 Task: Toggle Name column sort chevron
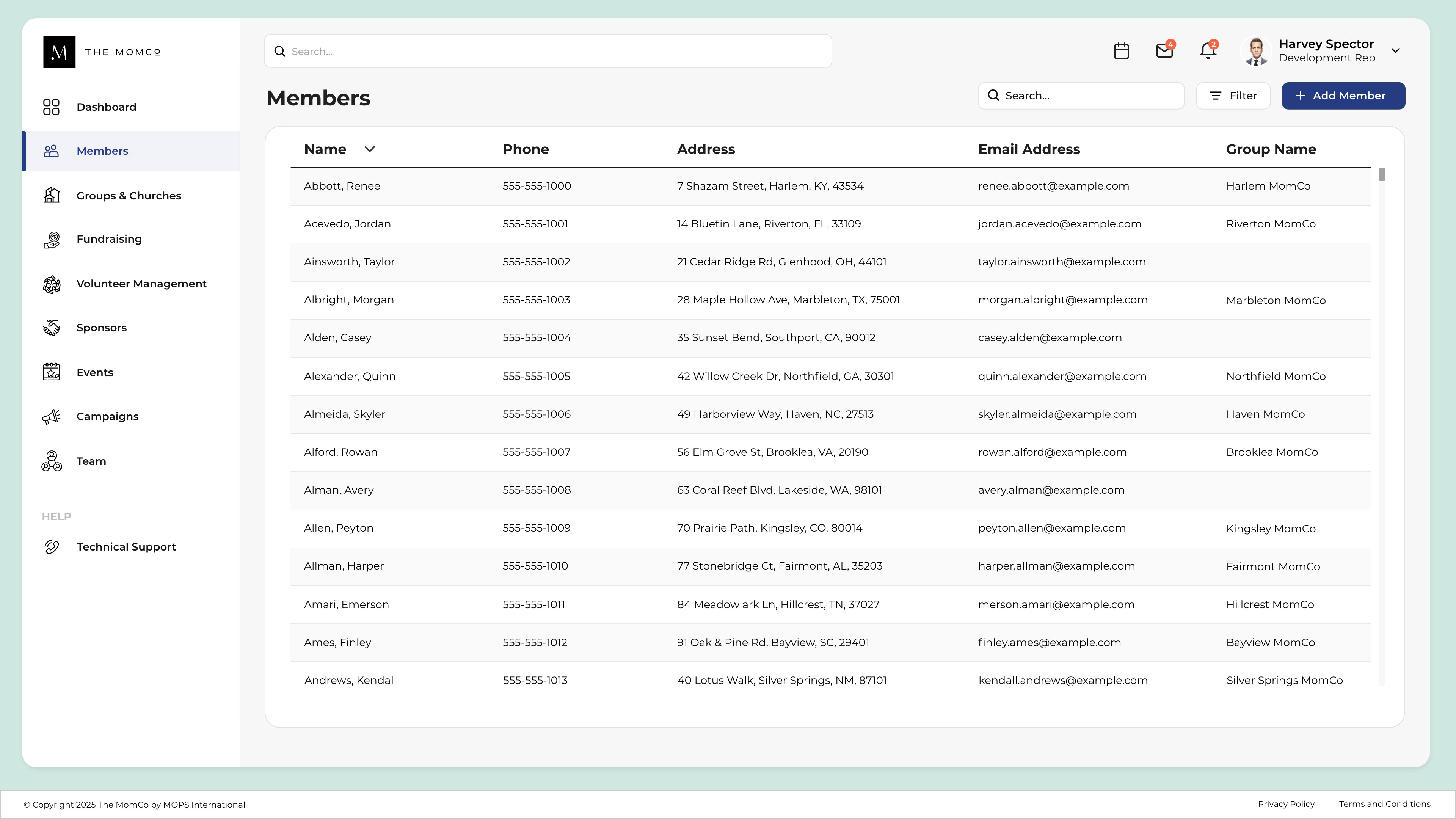[x=370, y=149]
